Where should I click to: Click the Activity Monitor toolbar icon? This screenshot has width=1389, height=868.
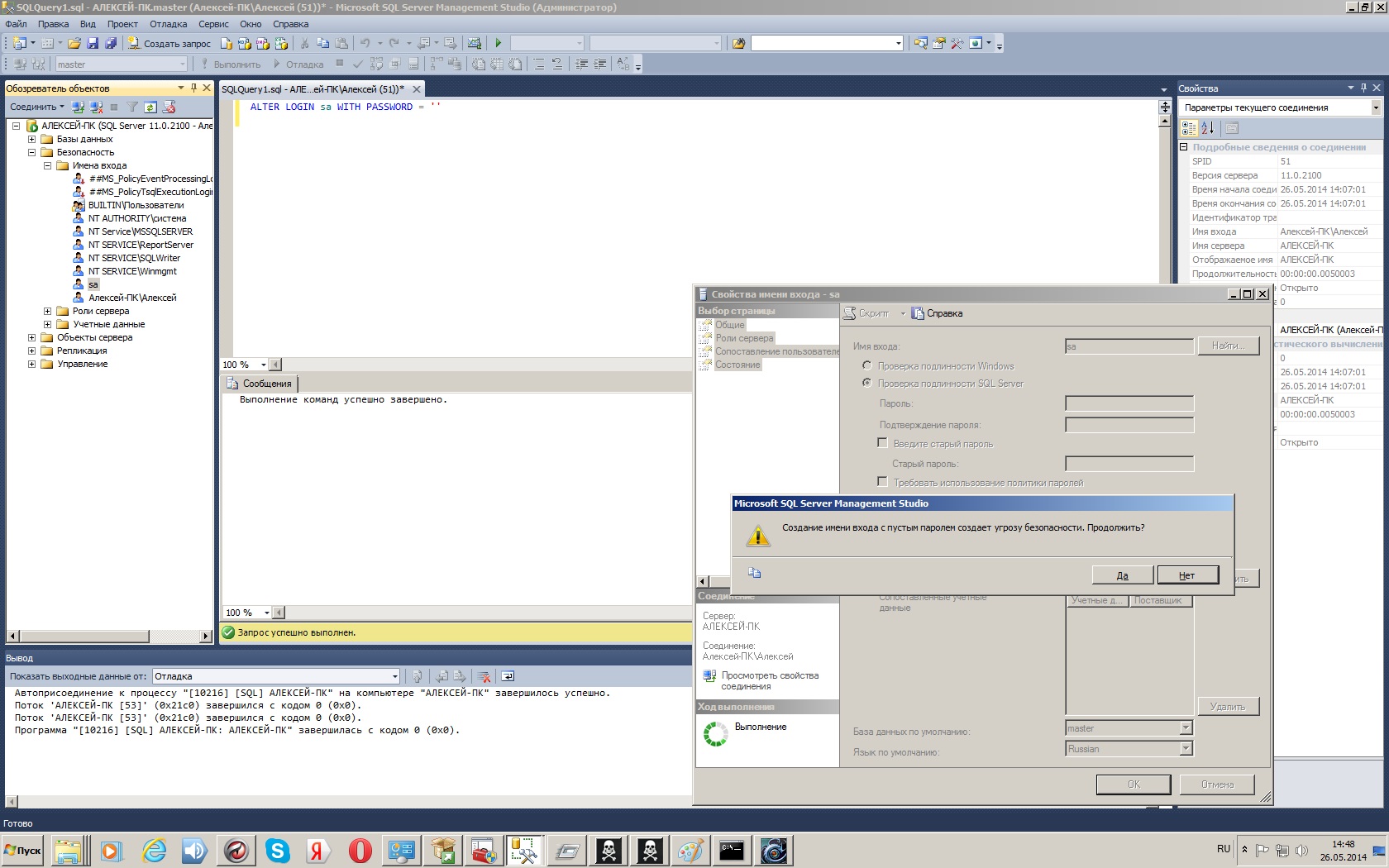(x=474, y=43)
